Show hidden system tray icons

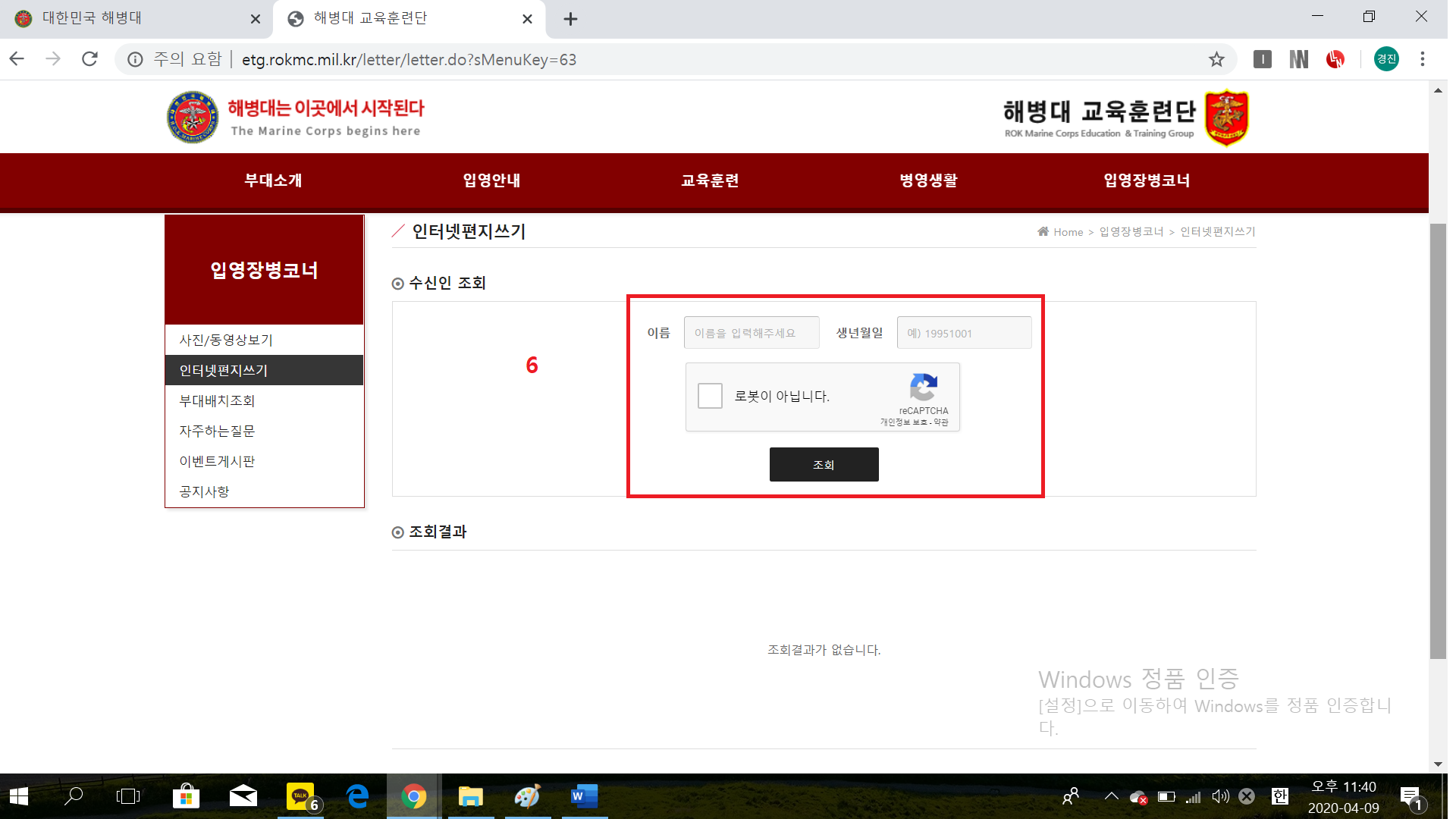(x=1111, y=796)
